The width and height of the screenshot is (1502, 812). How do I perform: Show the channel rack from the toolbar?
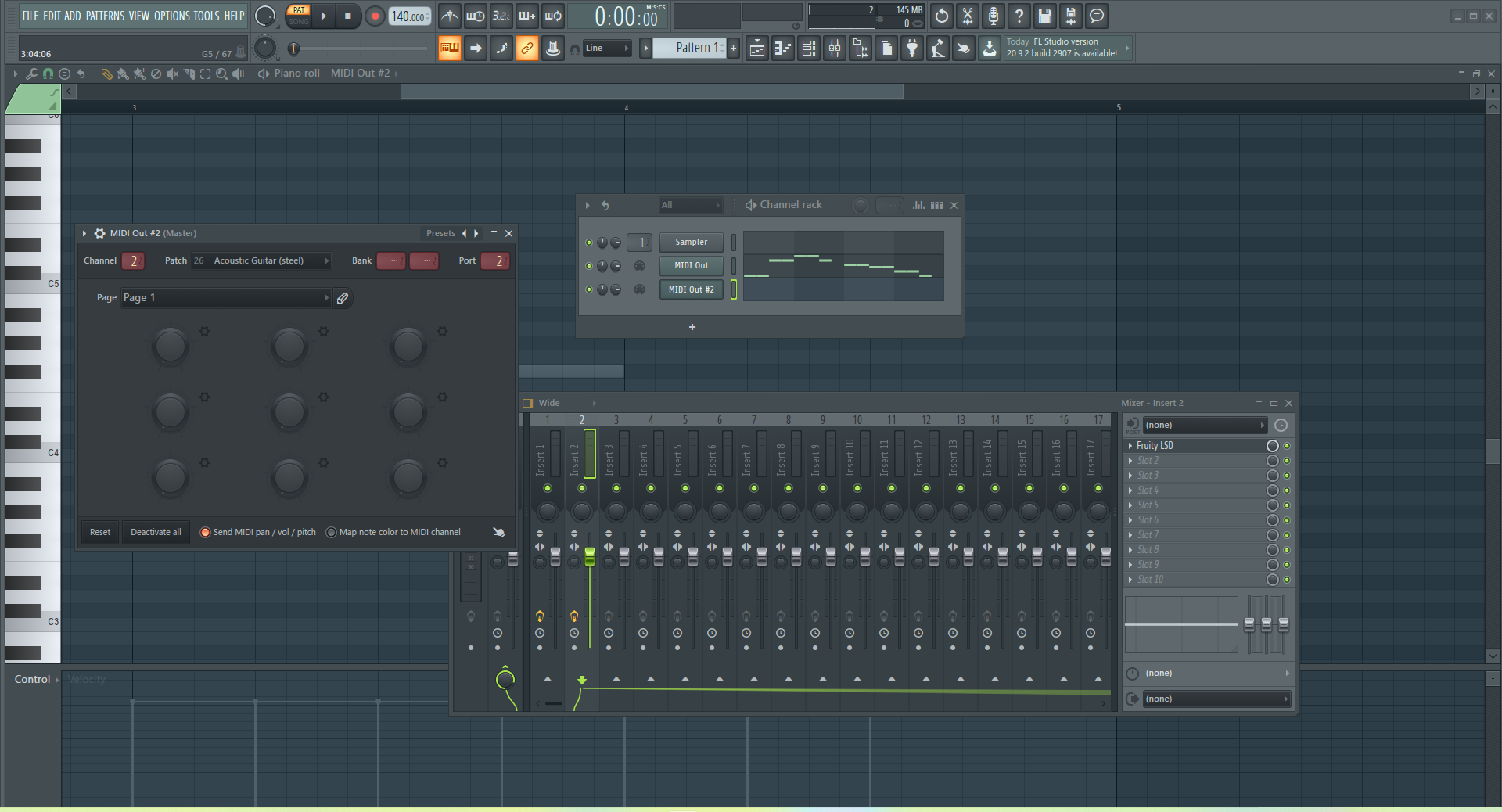(809, 49)
